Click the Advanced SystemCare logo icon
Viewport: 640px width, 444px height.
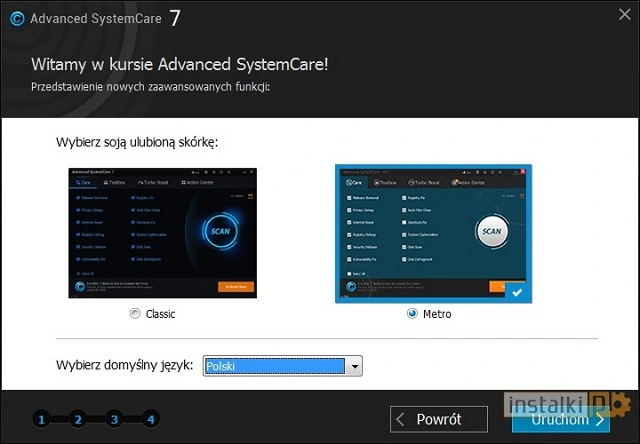tap(17, 18)
